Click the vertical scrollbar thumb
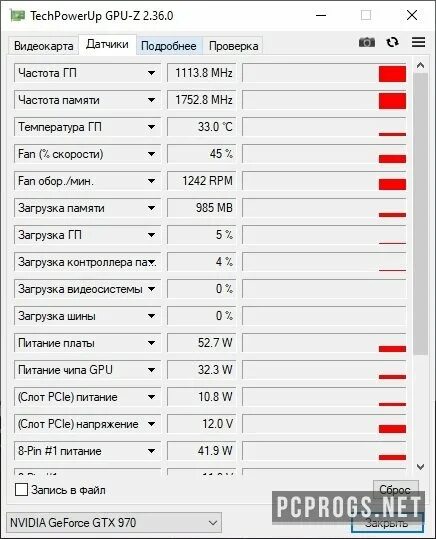436x539 pixels. coord(421,214)
